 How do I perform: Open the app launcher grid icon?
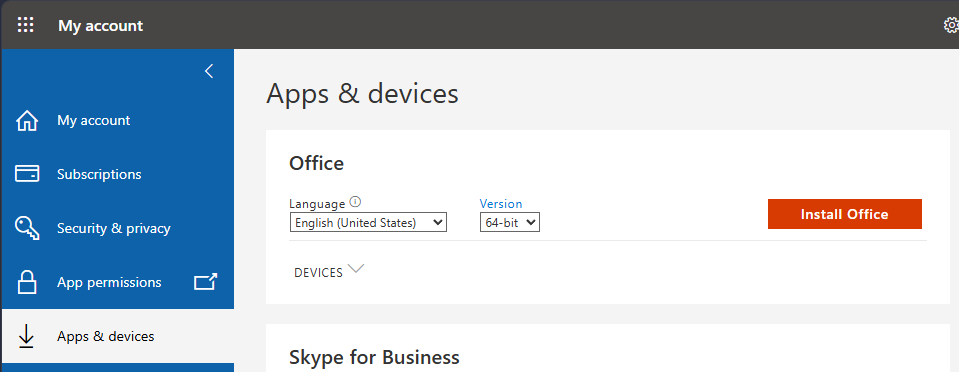coord(26,25)
